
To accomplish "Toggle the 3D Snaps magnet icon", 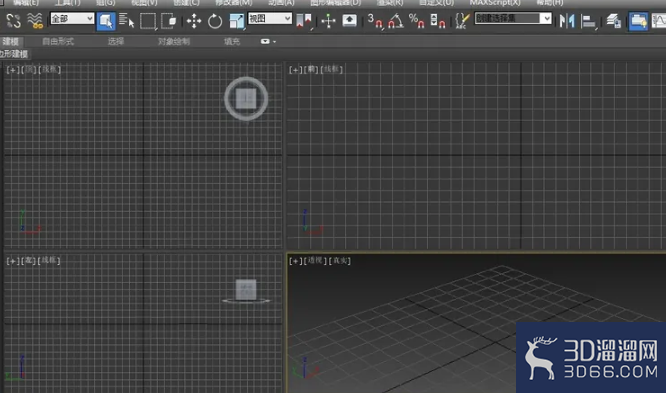I will coord(375,20).
